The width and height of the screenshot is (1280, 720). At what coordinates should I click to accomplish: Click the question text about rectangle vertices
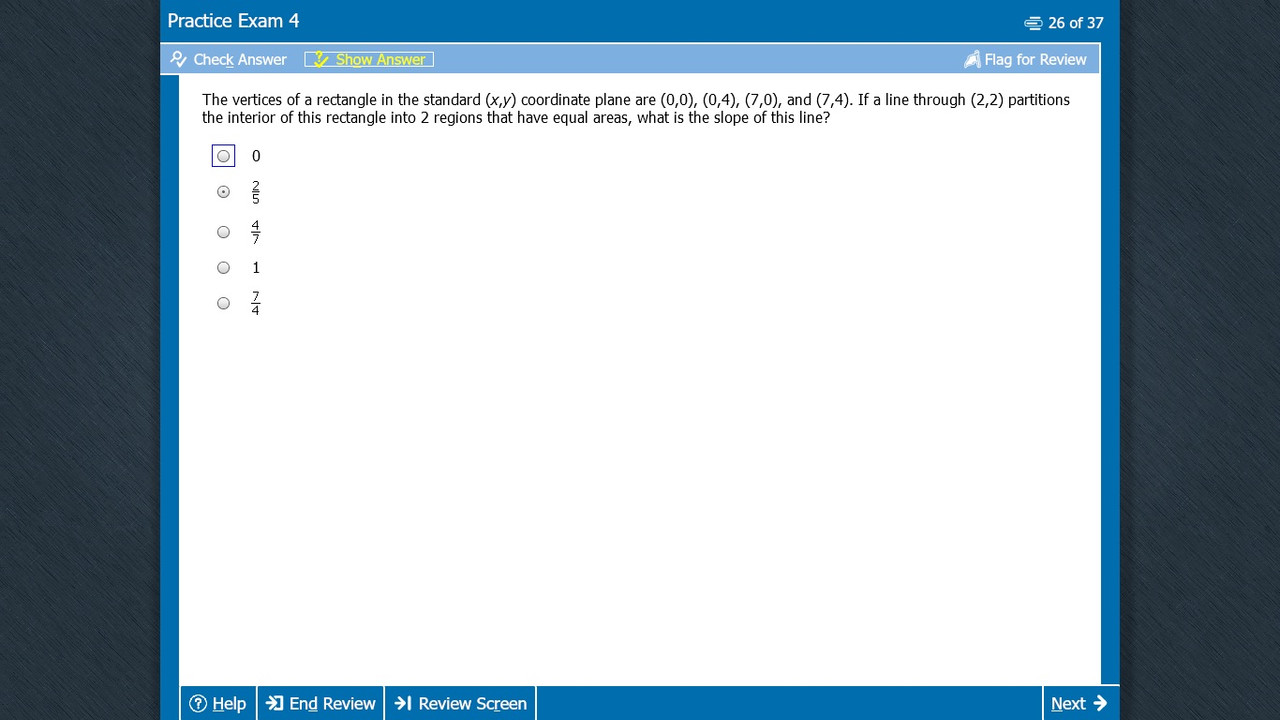pos(636,108)
